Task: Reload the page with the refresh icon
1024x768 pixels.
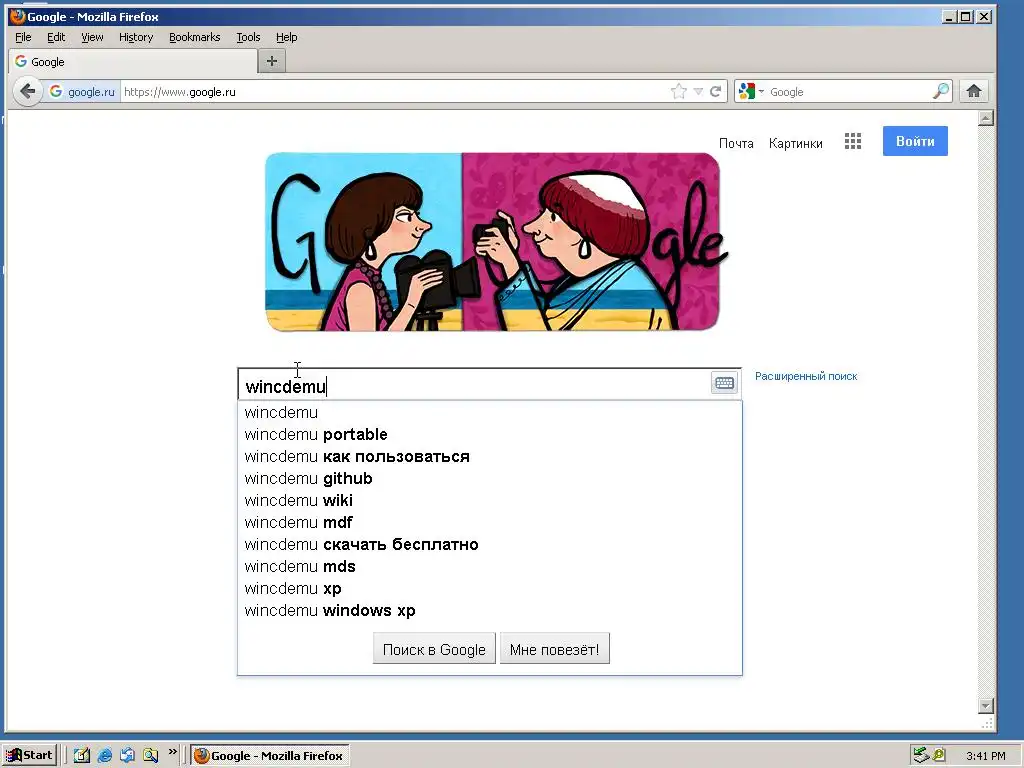Action: point(716,91)
